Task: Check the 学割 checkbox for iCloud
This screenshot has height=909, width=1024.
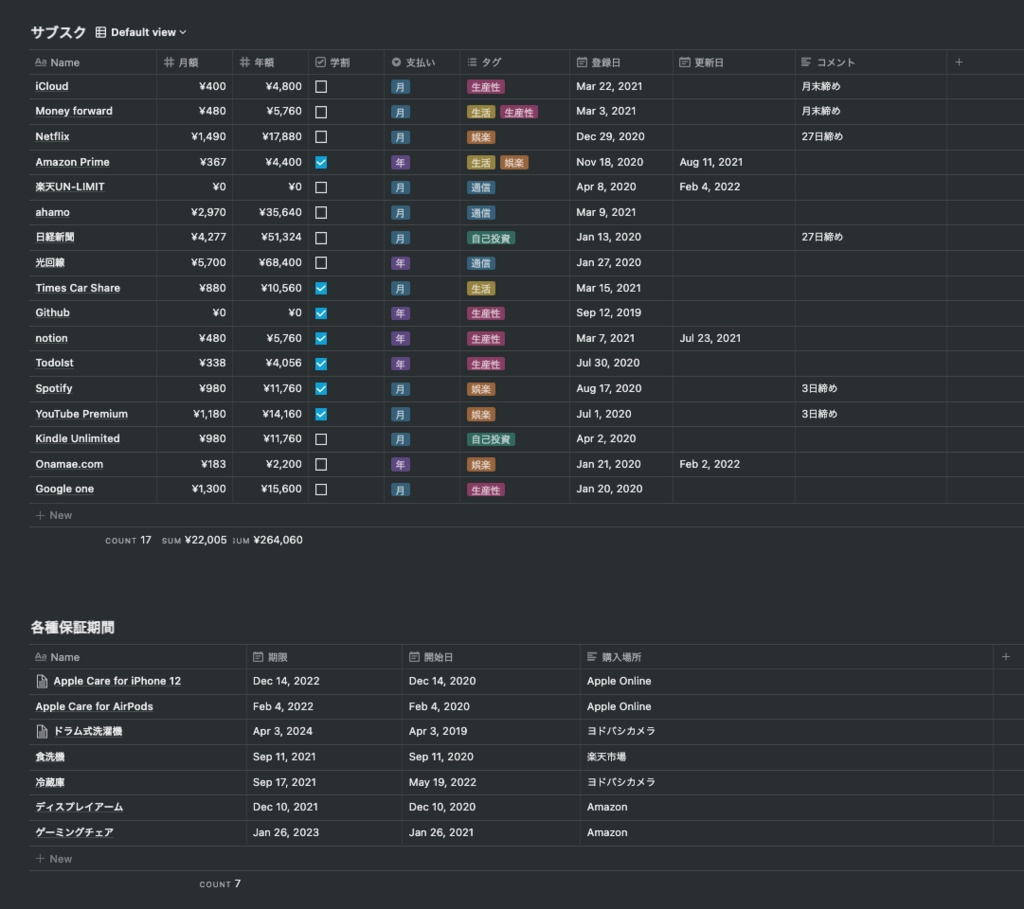Action: pyautogui.click(x=321, y=87)
